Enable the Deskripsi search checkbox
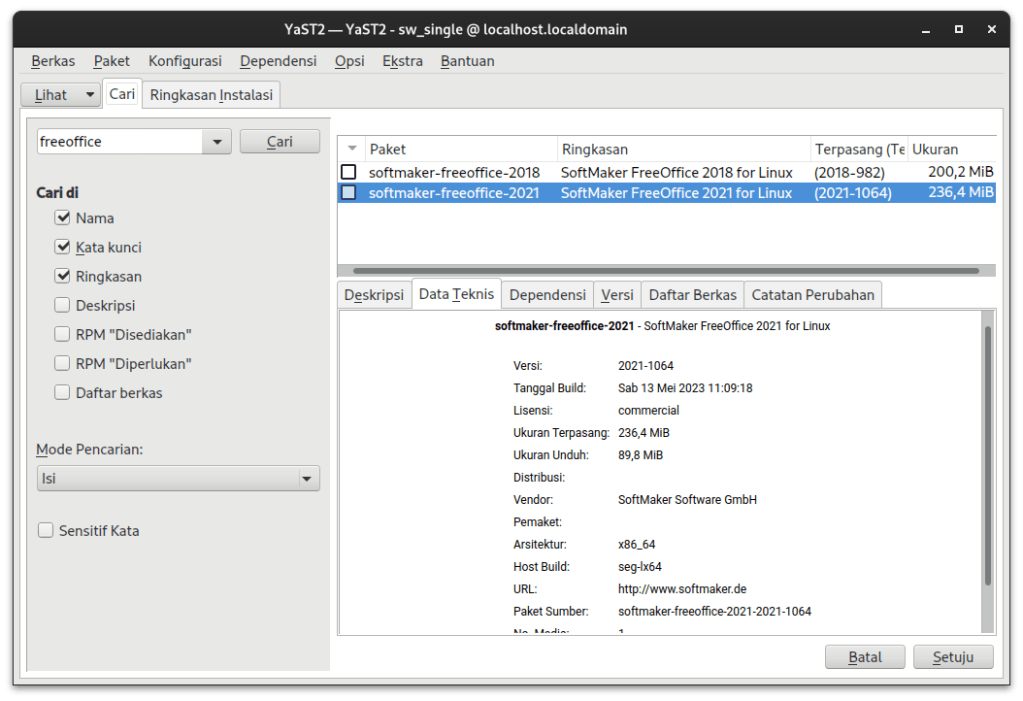Image resolution: width=1023 pixels, height=701 pixels. 62,305
